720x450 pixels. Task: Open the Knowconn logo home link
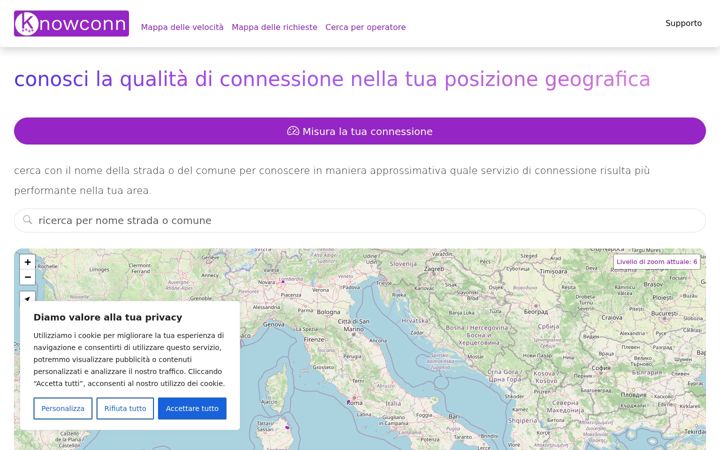[x=71, y=23]
